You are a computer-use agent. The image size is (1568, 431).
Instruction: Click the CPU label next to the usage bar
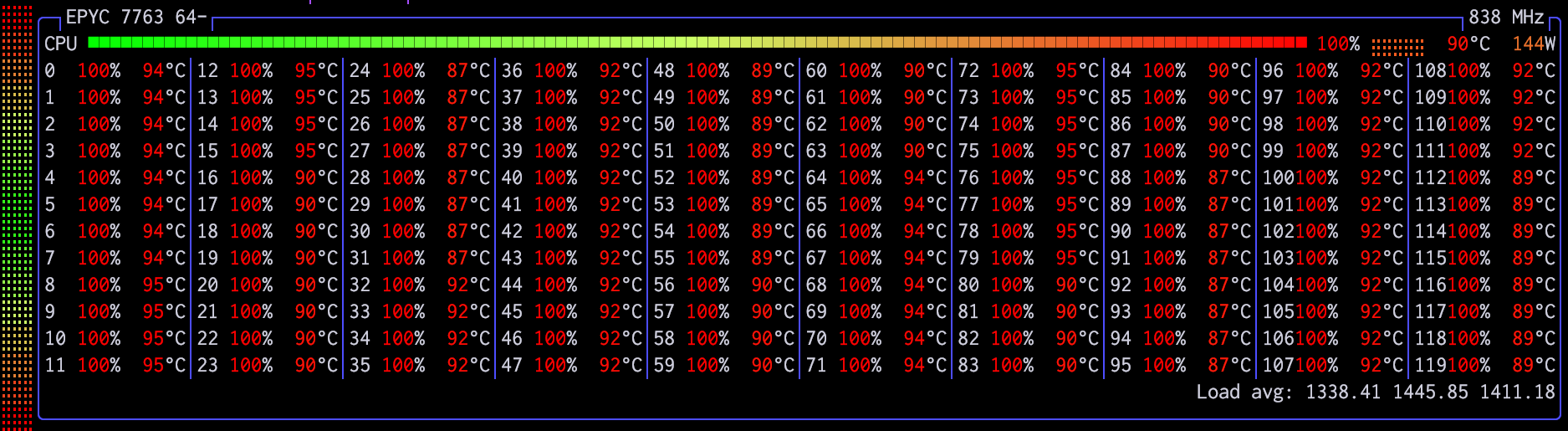click(x=61, y=44)
